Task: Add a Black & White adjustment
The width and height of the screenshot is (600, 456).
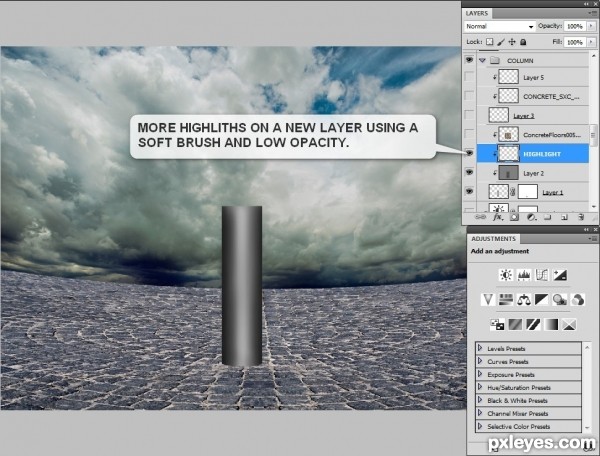Action: pyautogui.click(x=542, y=300)
